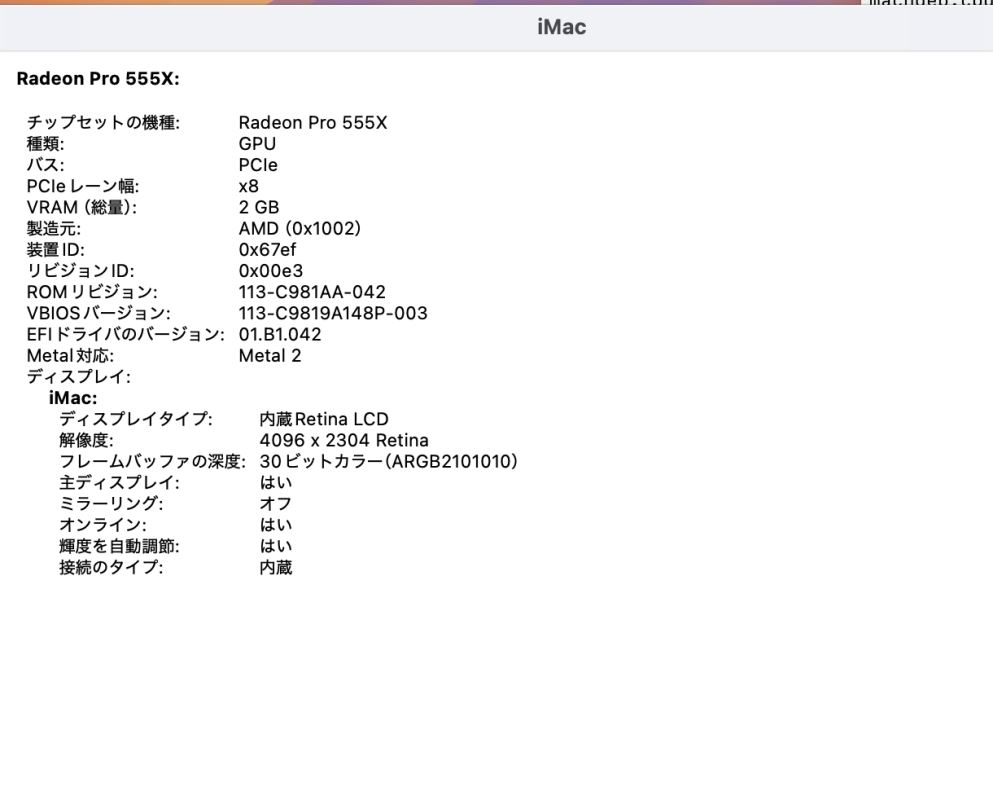Select the PCIe bus value
993x800 pixels.
tap(258, 165)
